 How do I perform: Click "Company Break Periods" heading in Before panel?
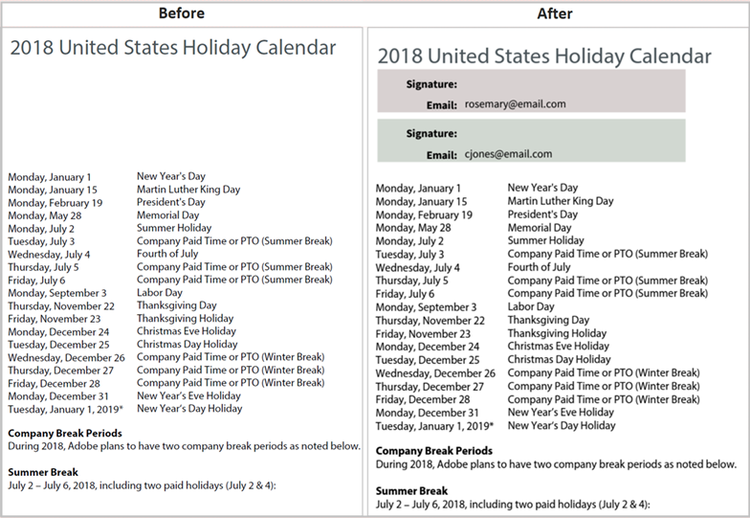click(64, 432)
